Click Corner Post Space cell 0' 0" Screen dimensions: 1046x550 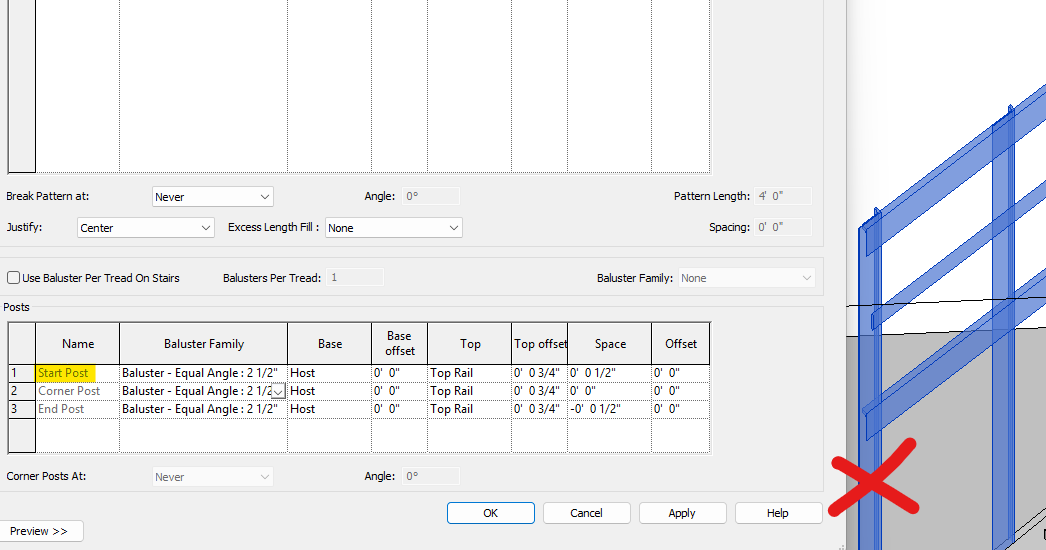click(x=610, y=391)
